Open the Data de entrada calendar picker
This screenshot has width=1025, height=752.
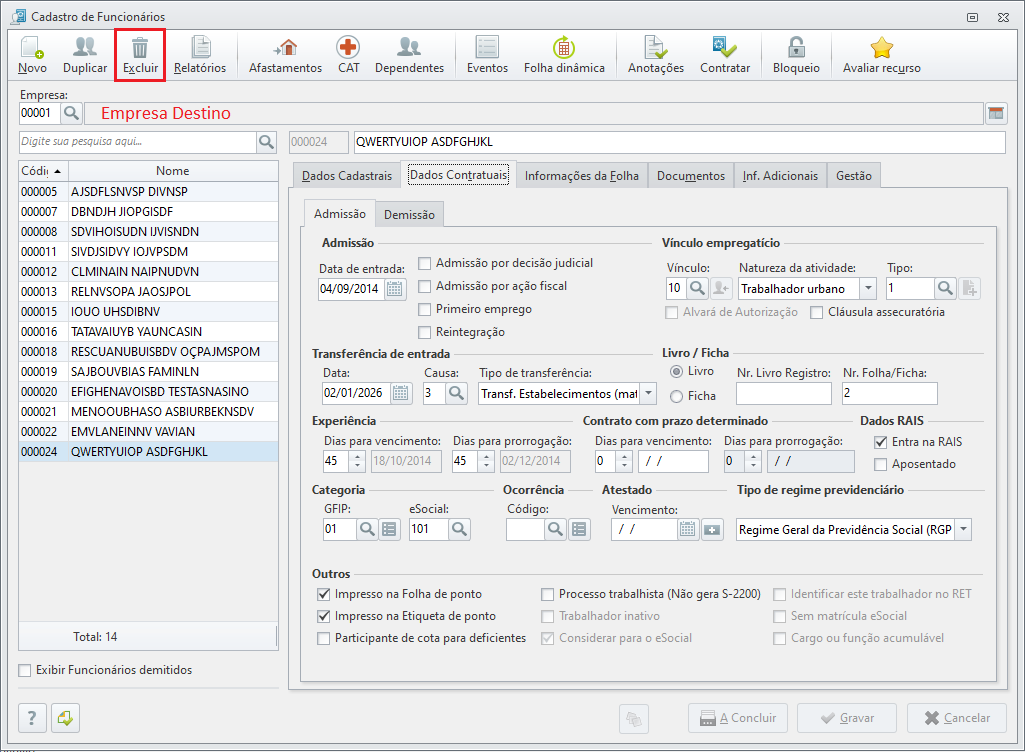395,288
